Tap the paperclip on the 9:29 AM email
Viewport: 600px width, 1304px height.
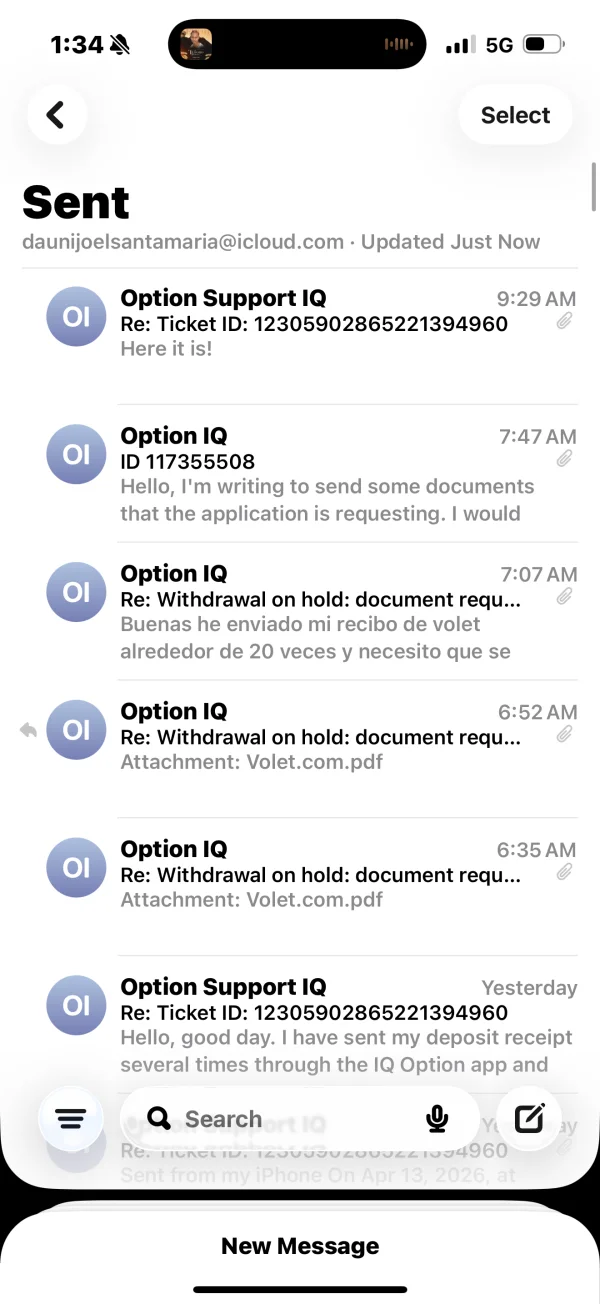[565, 322]
